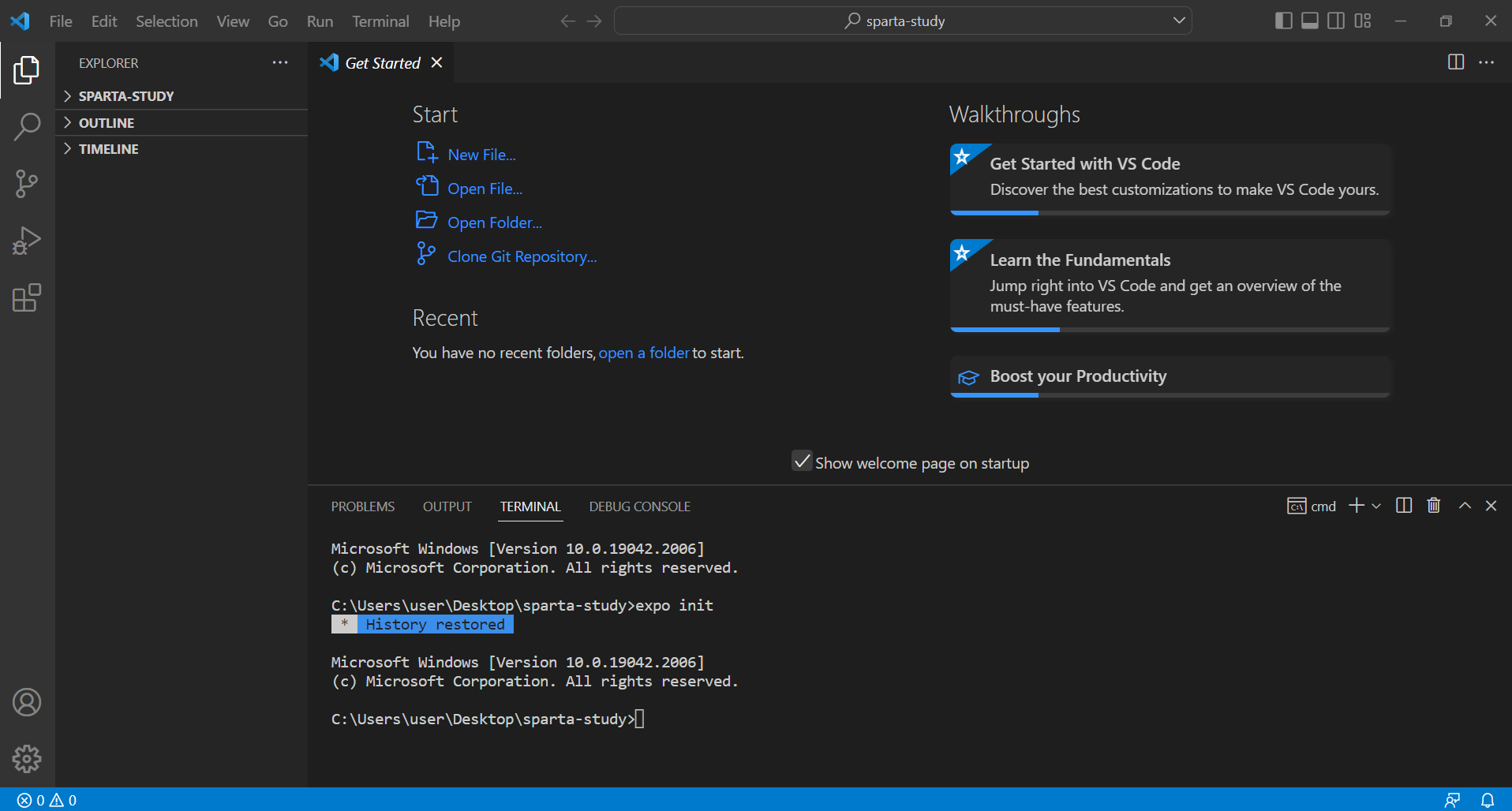Open Learn the Fundamentals walkthrough
The height and width of the screenshot is (811, 1512).
pos(1170,286)
